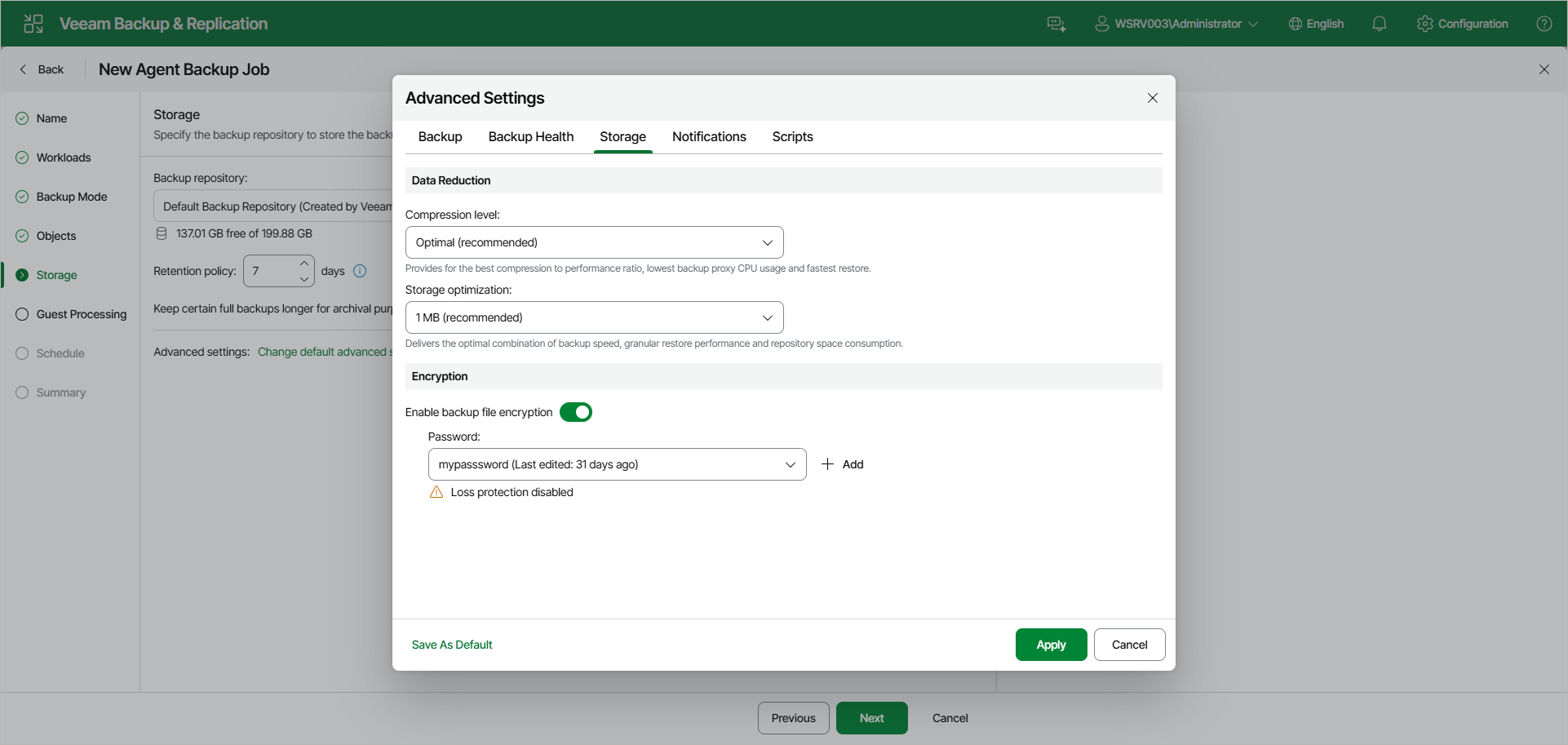Image resolution: width=1568 pixels, height=745 pixels.
Task: Click the repository database icon
Action: pyautogui.click(x=162, y=233)
